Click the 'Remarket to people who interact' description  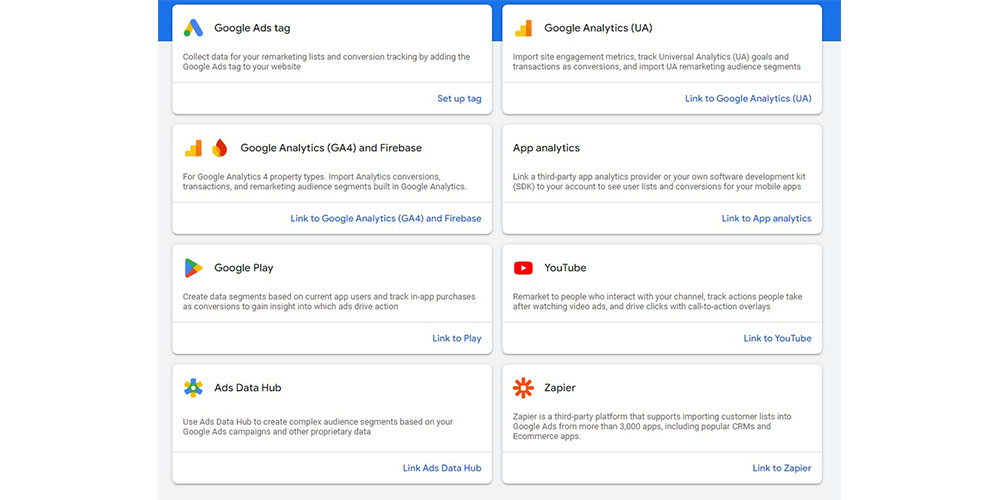click(658, 302)
